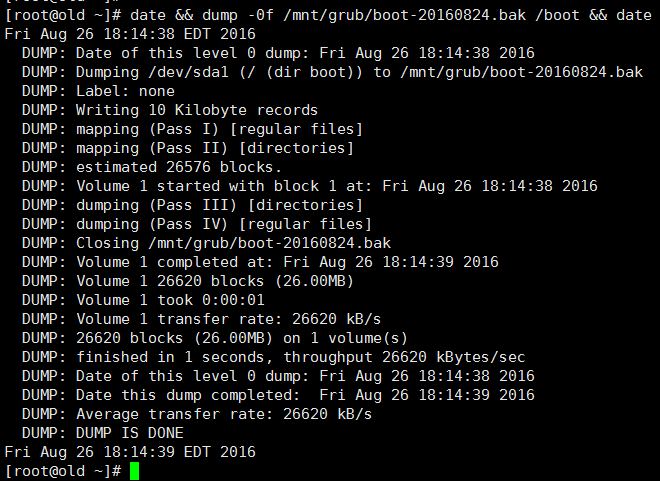The image size is (660, 481).
Task: Click the 'Writing 10 Kilobyte records' line
Action: [x=170, y=110]
